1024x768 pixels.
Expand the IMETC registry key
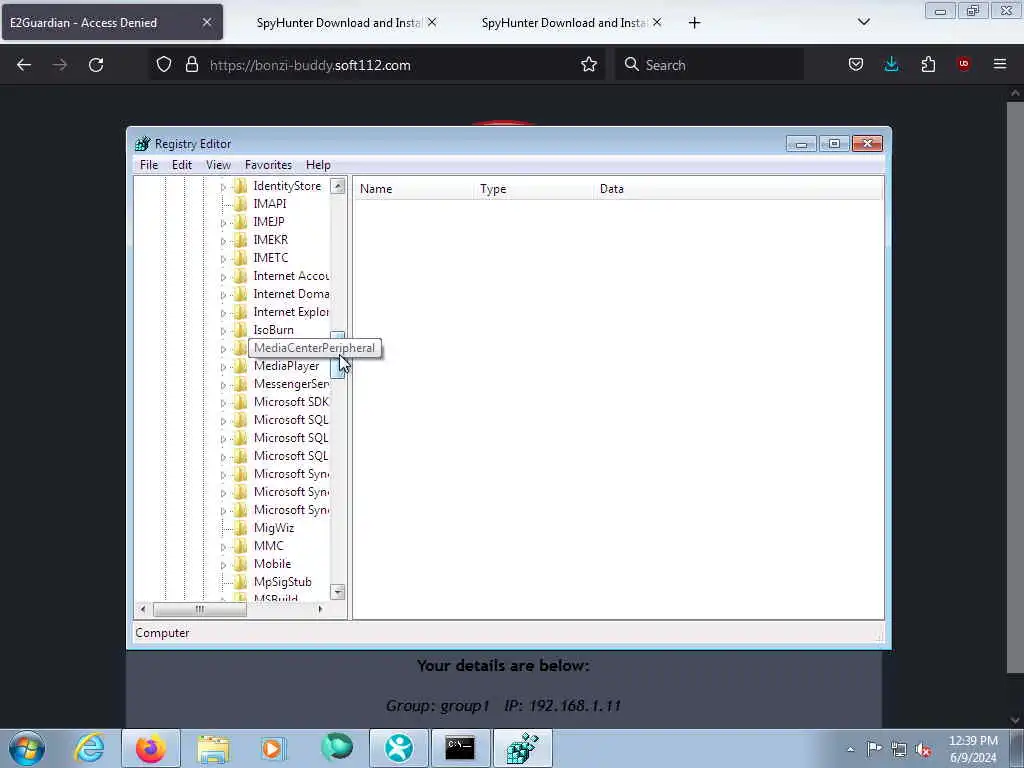(x=223, y=259)
